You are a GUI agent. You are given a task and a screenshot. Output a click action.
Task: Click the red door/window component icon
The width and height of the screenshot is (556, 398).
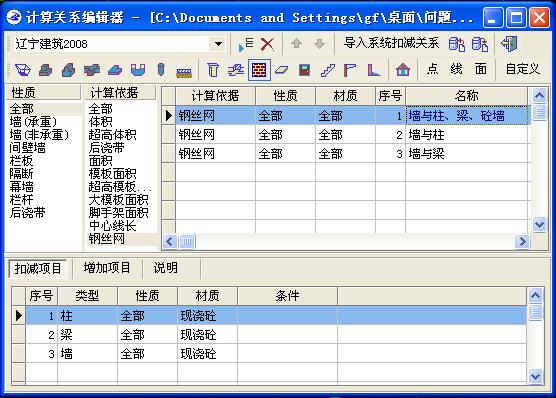304,70
